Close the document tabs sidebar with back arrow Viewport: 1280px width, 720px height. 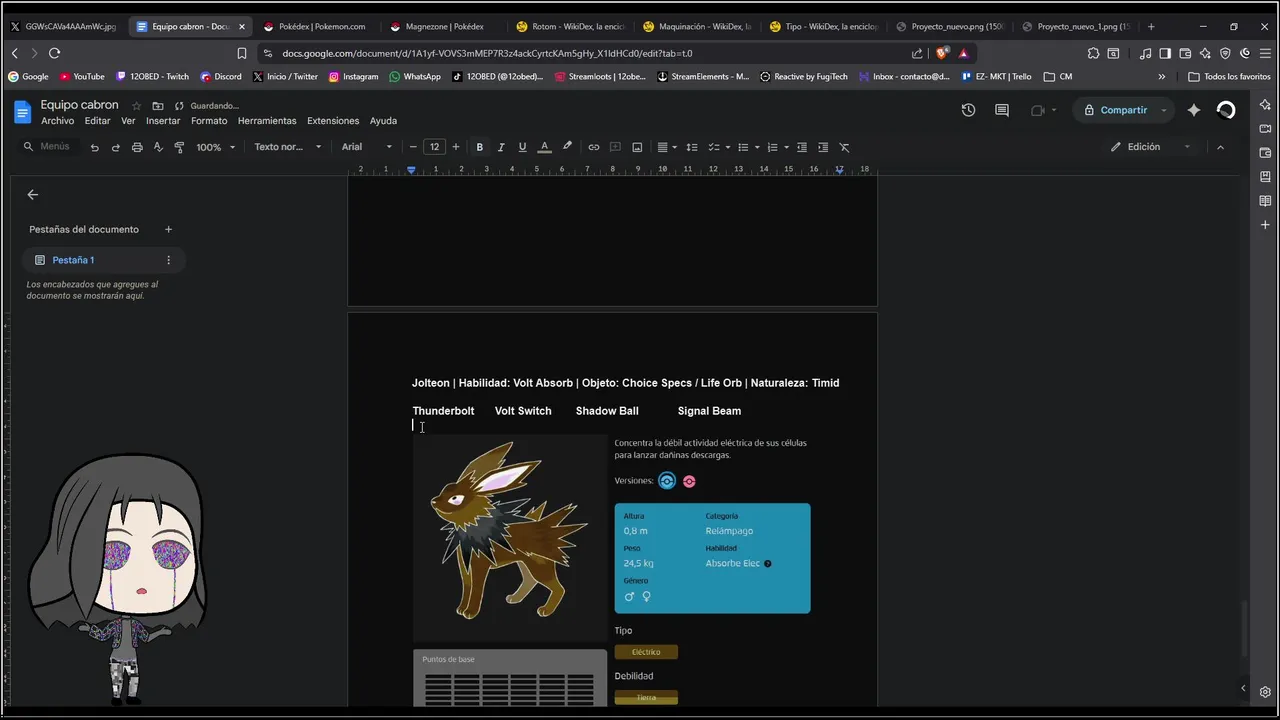tap(33, 195)
